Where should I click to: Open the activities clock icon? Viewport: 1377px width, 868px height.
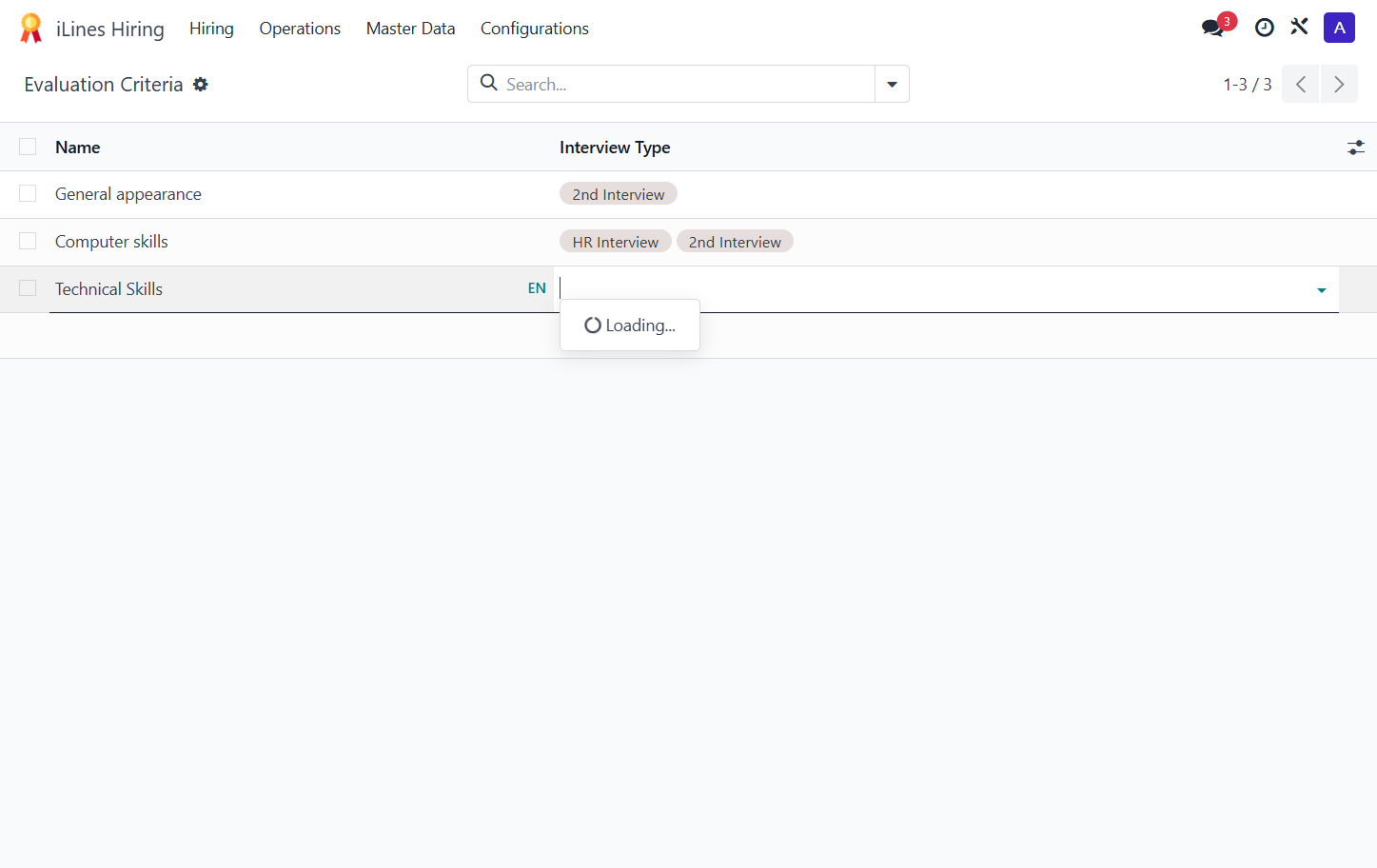point(1265,28)
